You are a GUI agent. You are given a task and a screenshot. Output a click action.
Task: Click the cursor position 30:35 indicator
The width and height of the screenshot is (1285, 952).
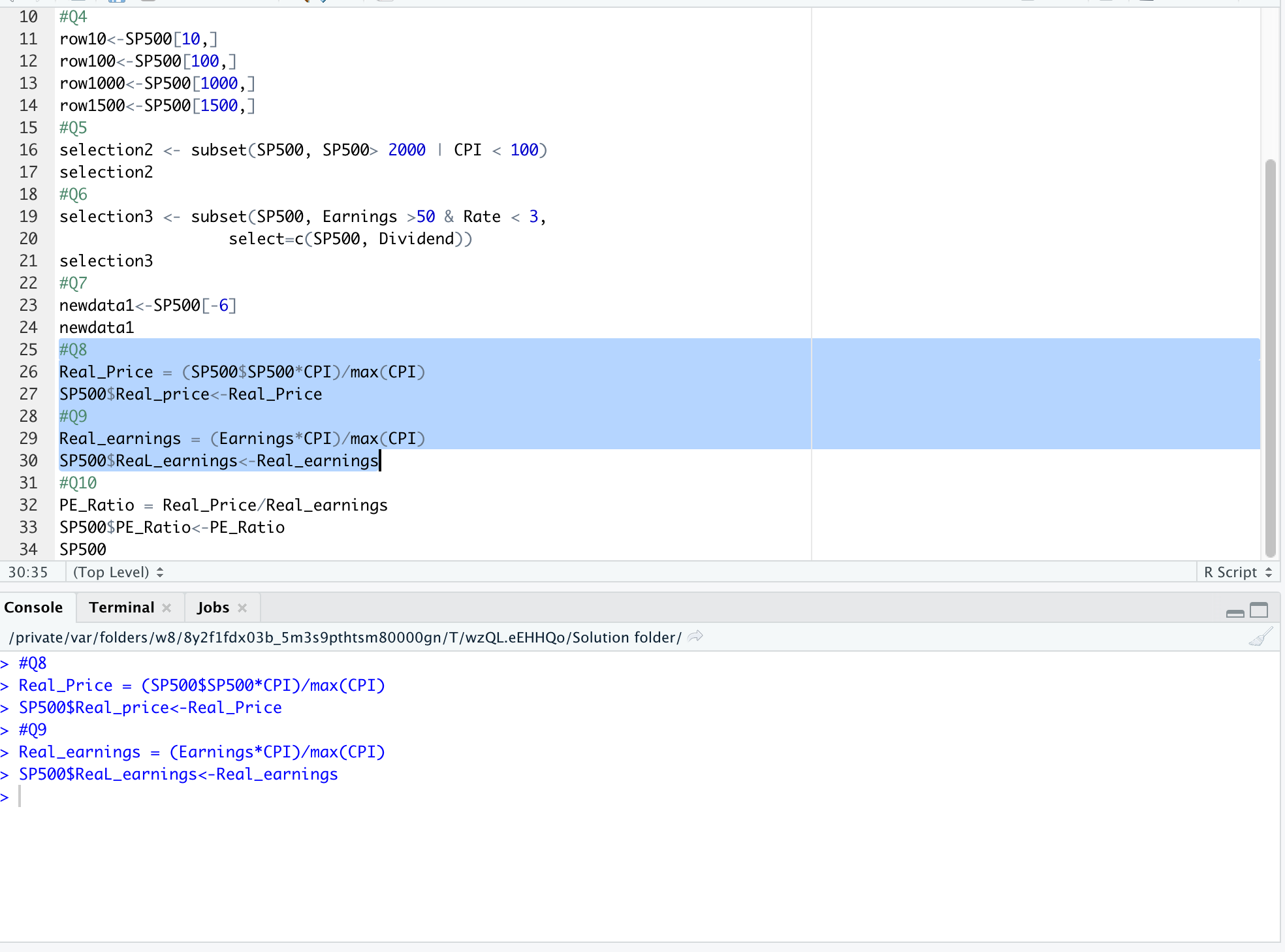point(28,573)
